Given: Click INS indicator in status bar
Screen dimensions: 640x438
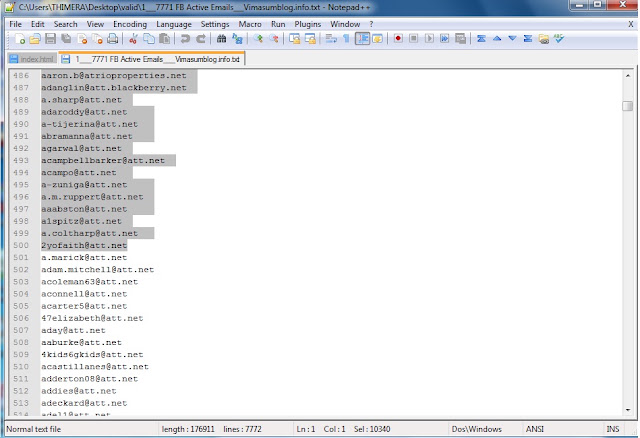Looking at the screenshot, I should 613,429.
